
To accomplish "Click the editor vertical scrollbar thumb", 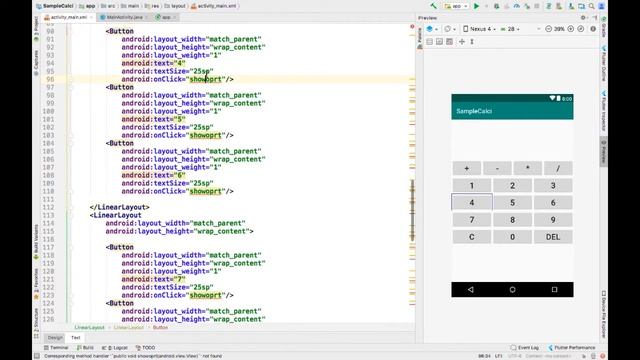I will tap(412, 210).
